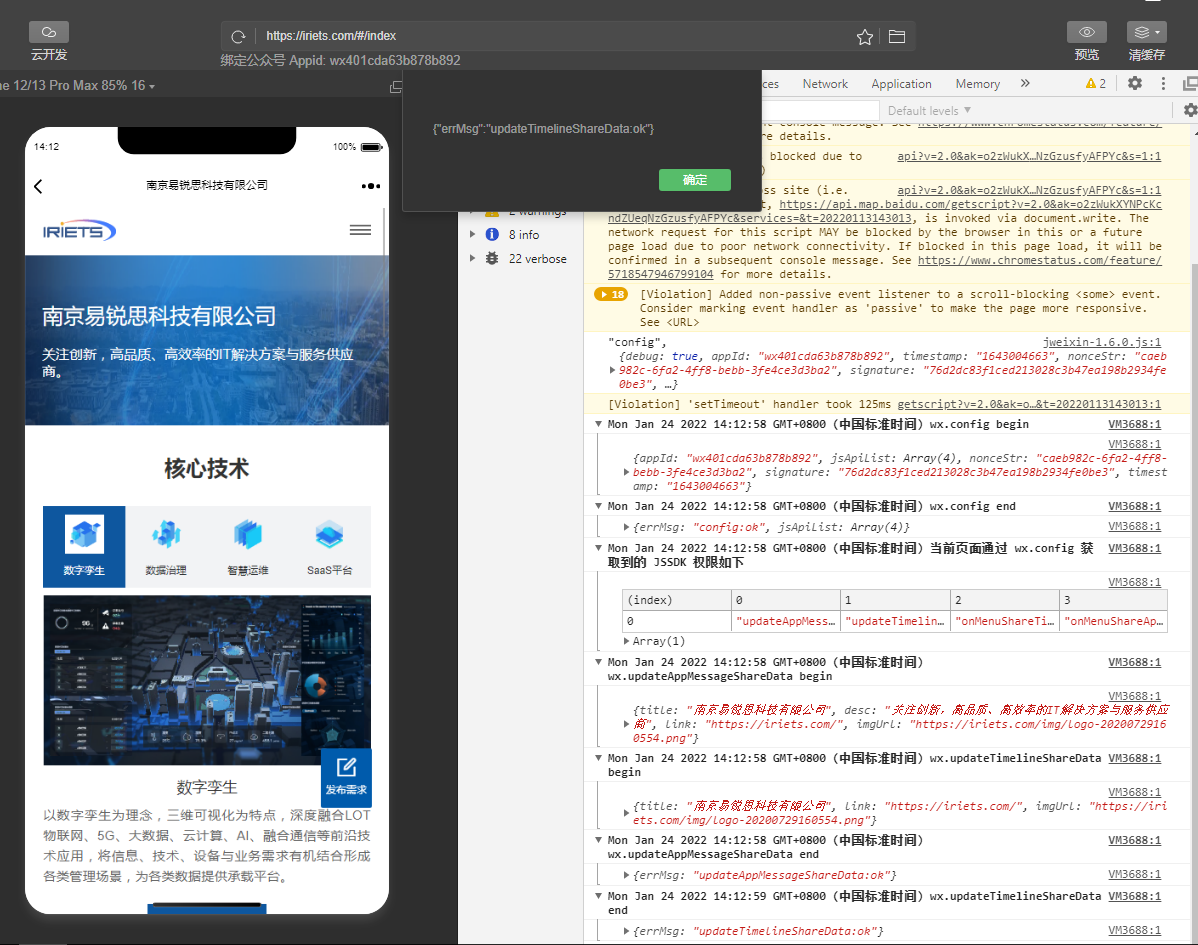Reload the page with refresh icon
The image size is (1198, 945).
pyautogui.click(x=238, y=37)
